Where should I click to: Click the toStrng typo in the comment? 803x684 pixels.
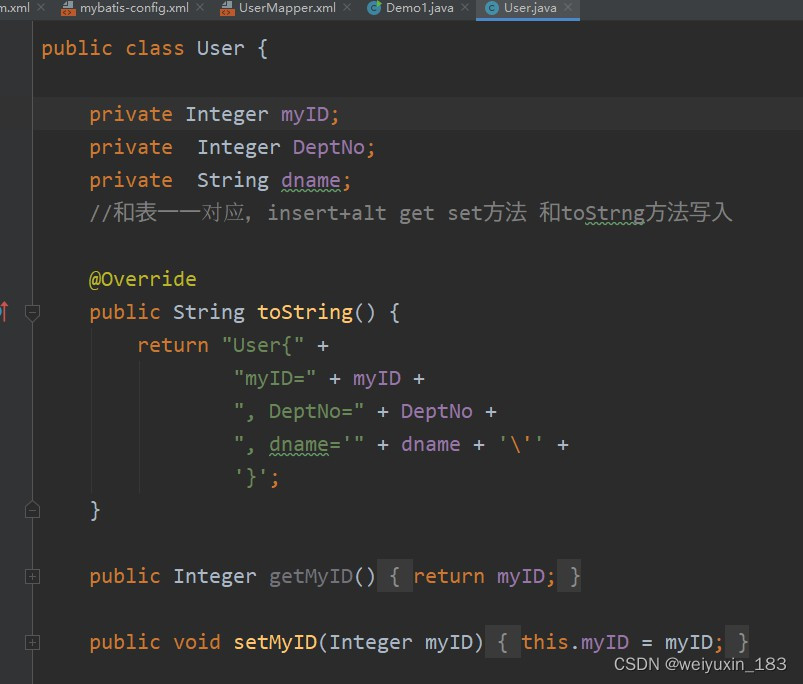click(x=603, y=213)
